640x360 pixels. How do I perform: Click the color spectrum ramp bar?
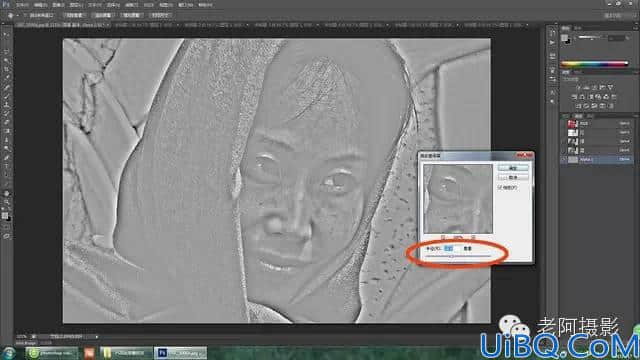point(594,63)
